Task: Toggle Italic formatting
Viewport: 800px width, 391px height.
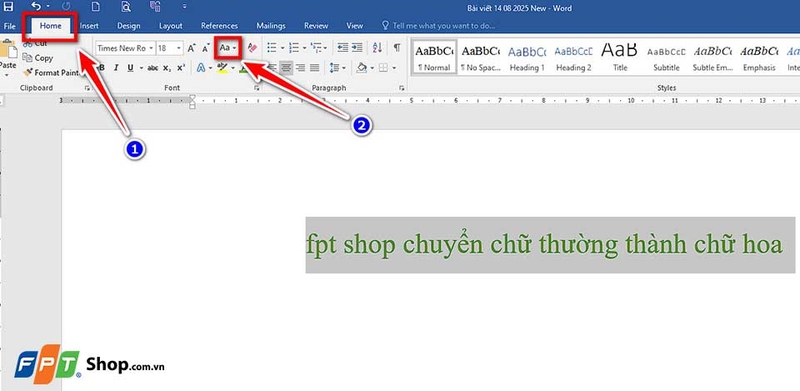Action: tap(116, 67)
